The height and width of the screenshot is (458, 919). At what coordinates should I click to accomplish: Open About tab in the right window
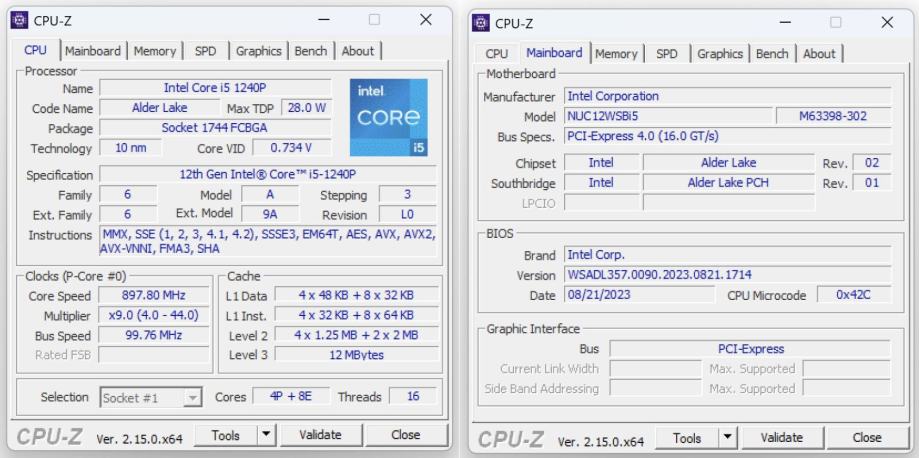pyautogui.click(x=819, y=53)
